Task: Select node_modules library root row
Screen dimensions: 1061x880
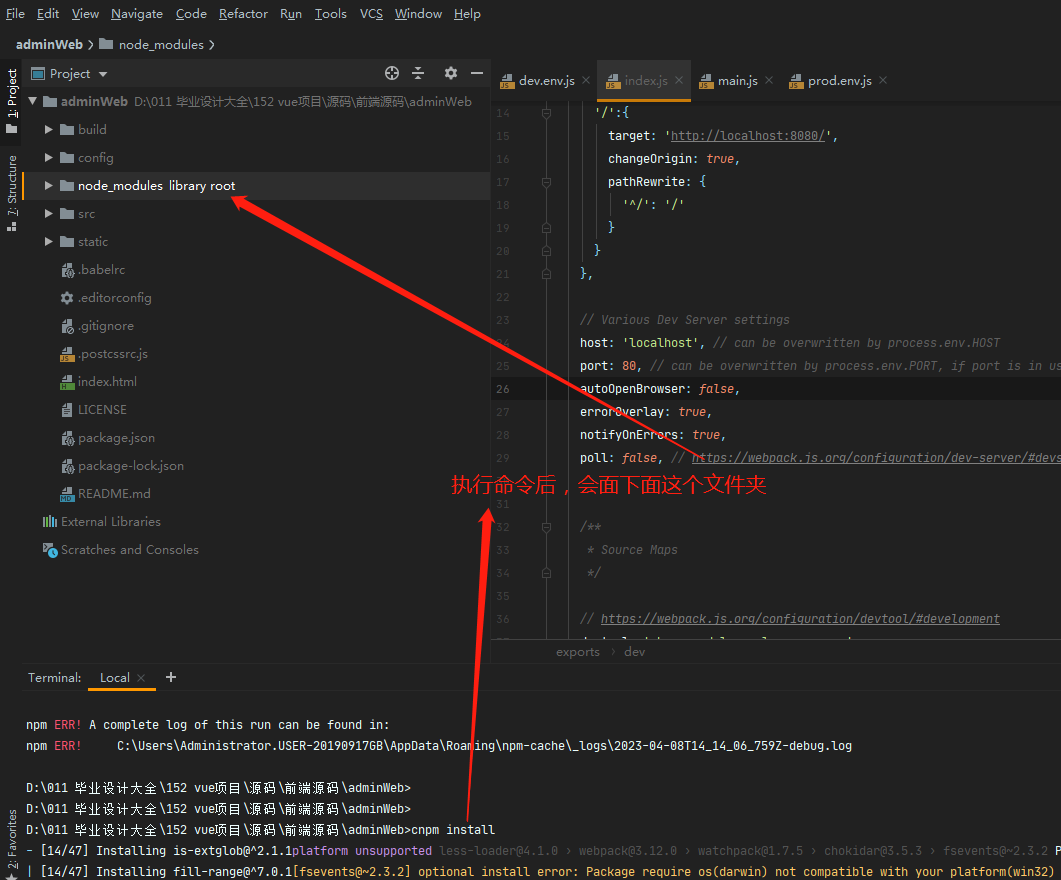Action: coord(257,185)
